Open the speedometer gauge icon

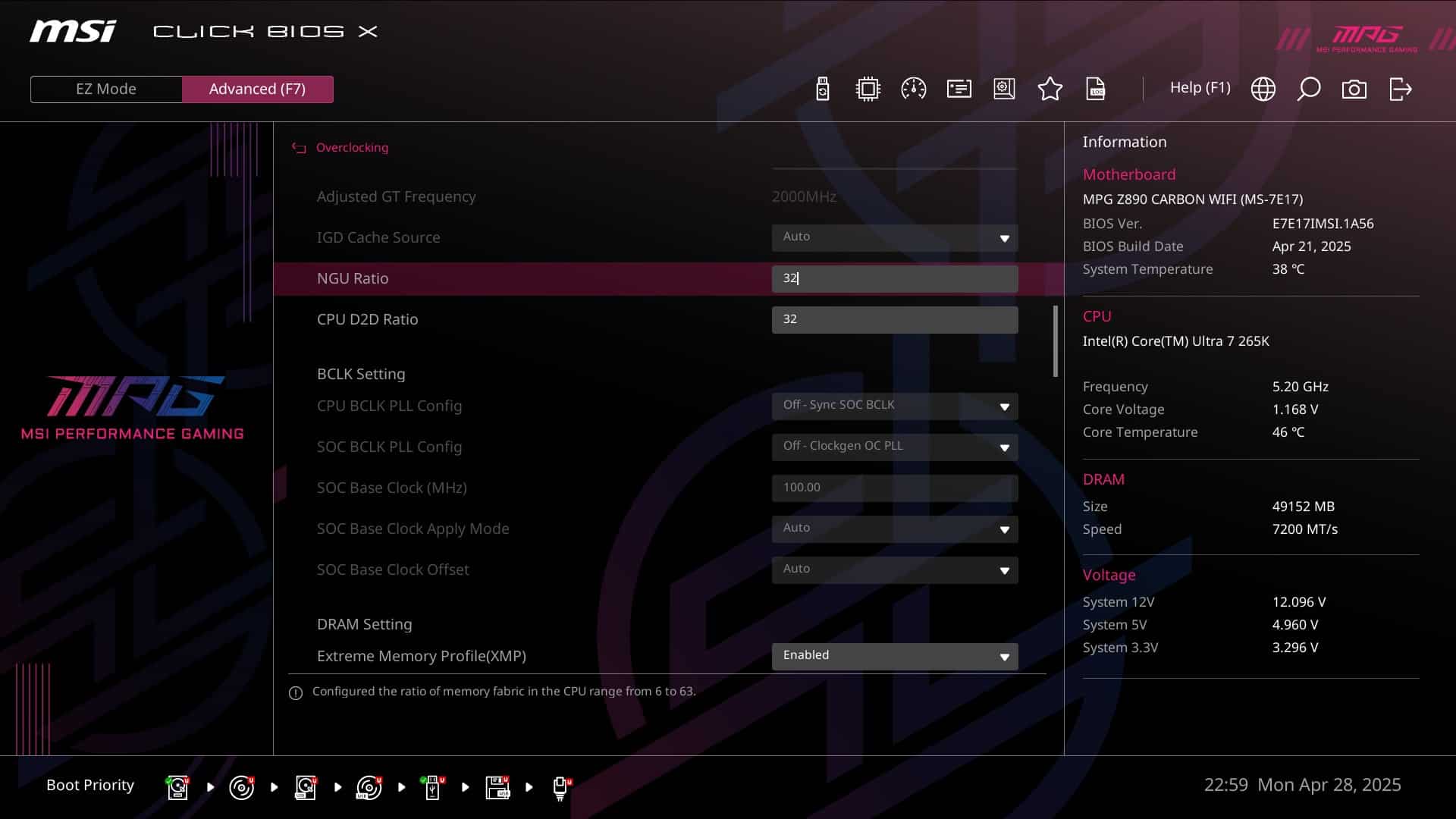point(913,89)
